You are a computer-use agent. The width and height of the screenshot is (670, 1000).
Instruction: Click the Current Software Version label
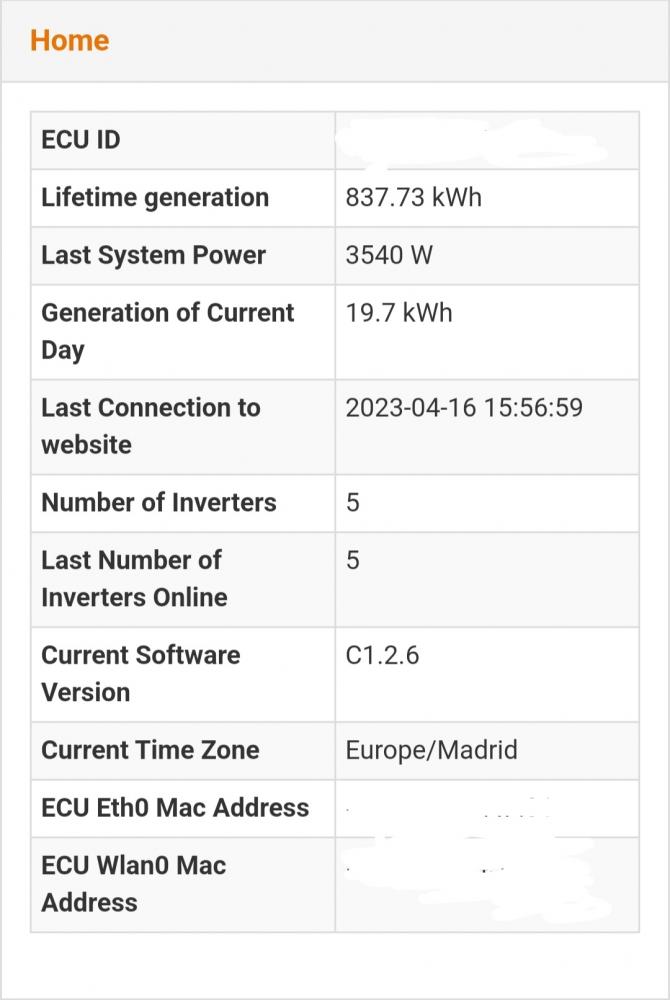(141, 673)
